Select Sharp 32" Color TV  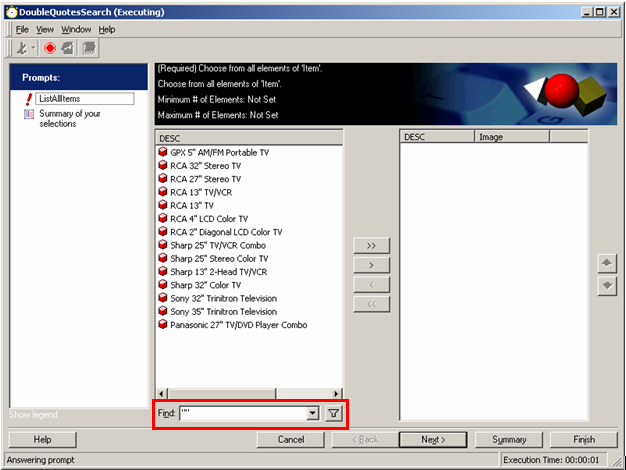pyautogui.click(x=206, y=285)
